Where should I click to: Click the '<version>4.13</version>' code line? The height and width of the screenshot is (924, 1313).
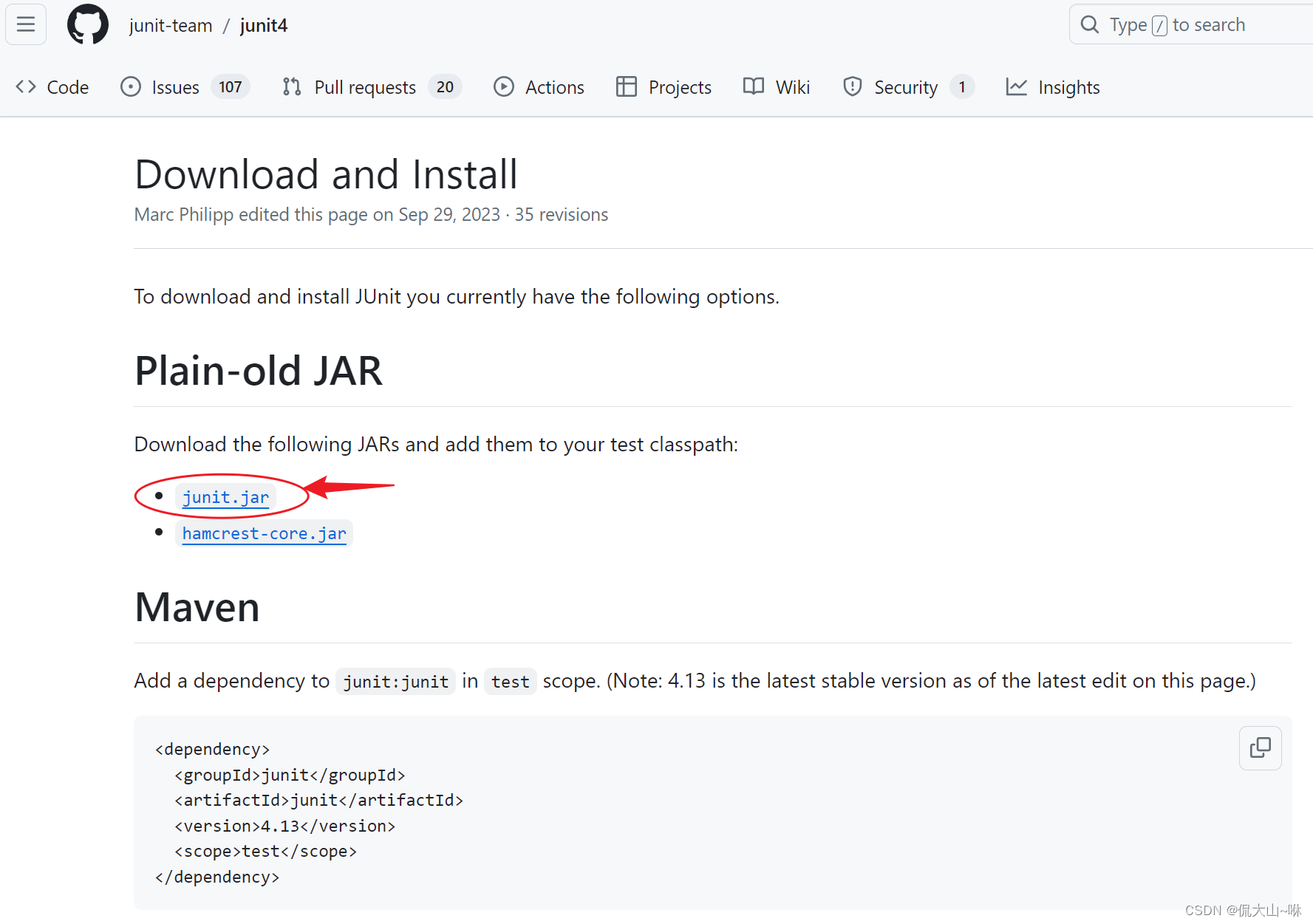[x=285, y=826]
